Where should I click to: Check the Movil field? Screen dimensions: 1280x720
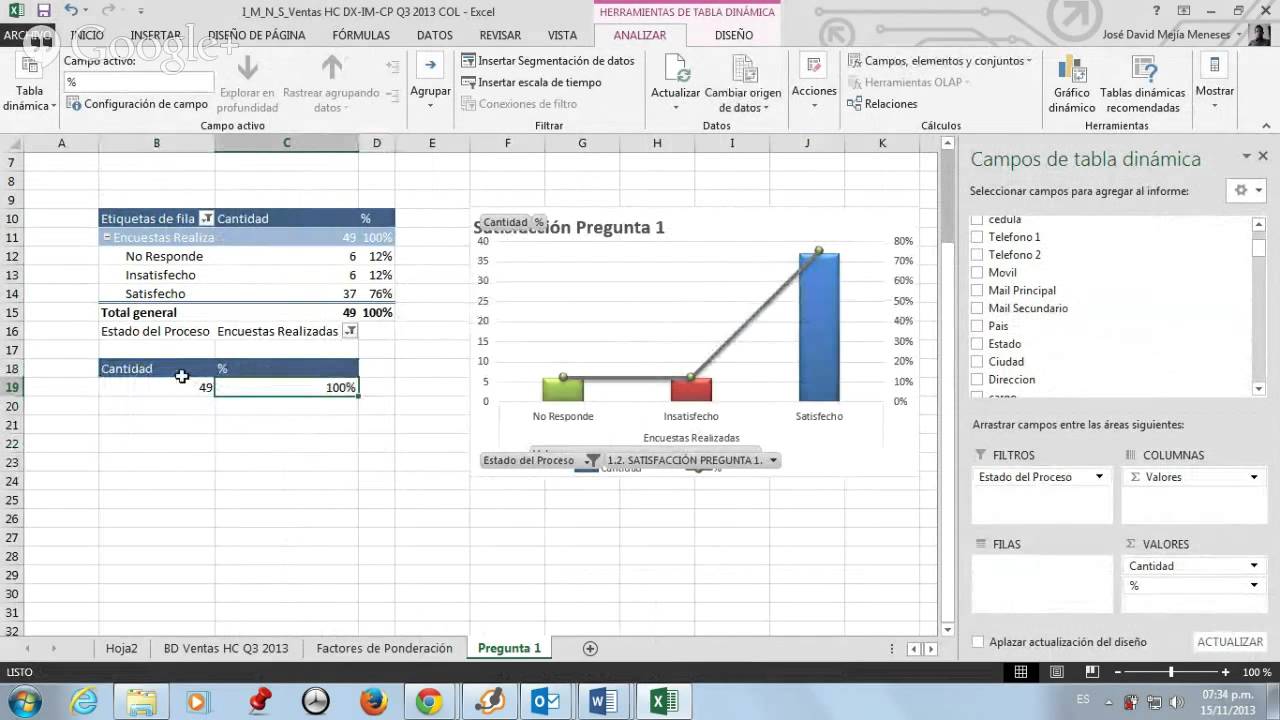tap(979, 273)
